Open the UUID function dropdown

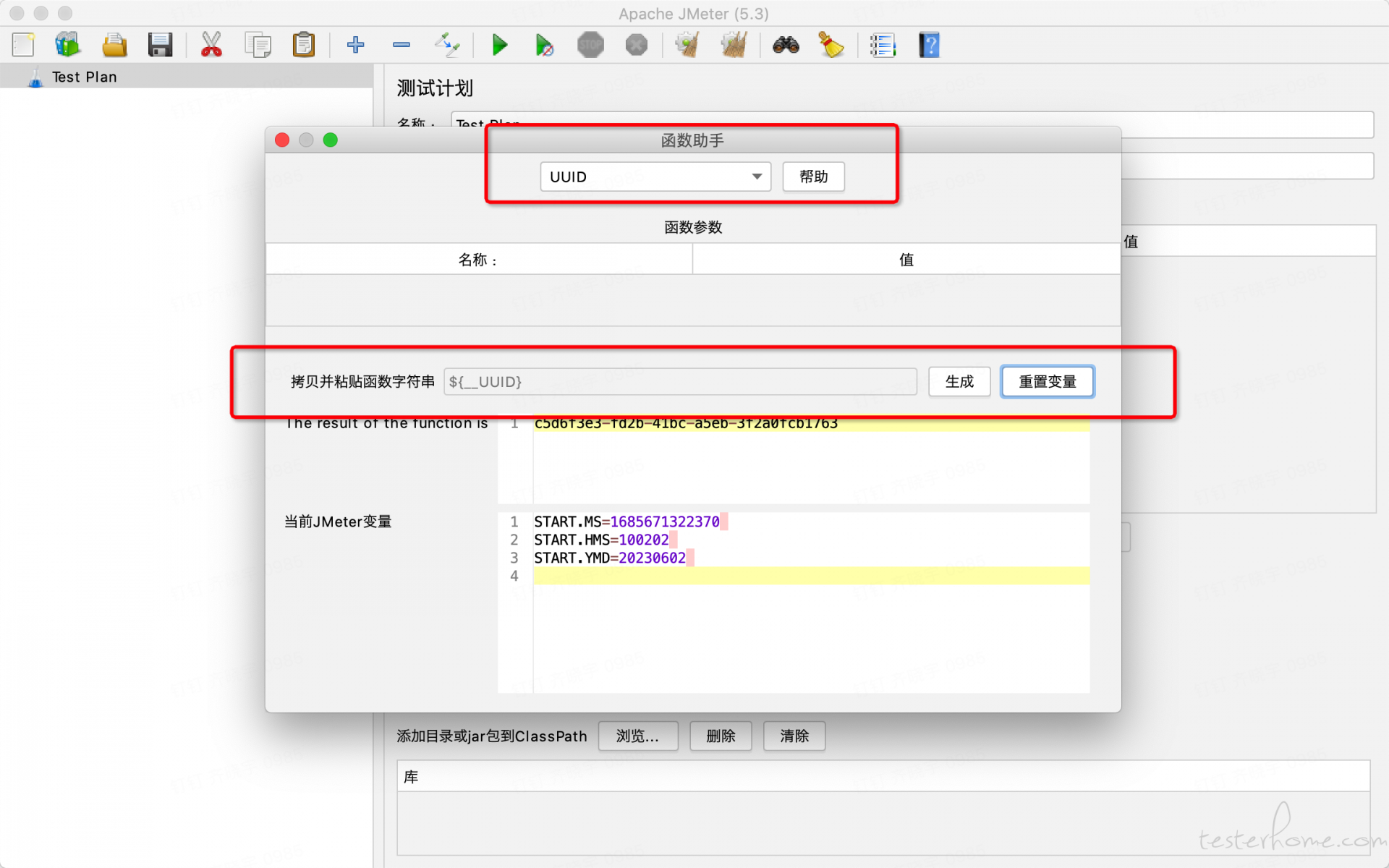655,176
